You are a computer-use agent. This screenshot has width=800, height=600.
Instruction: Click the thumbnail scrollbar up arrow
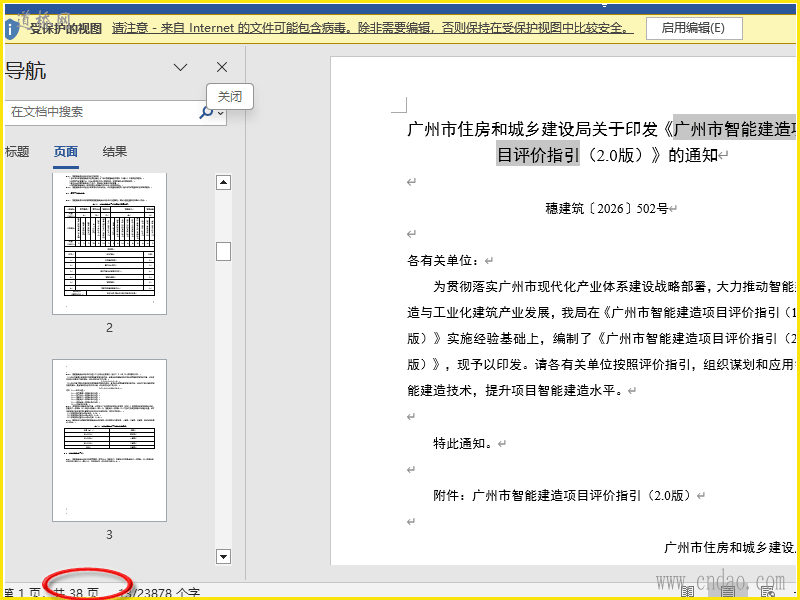223,182
